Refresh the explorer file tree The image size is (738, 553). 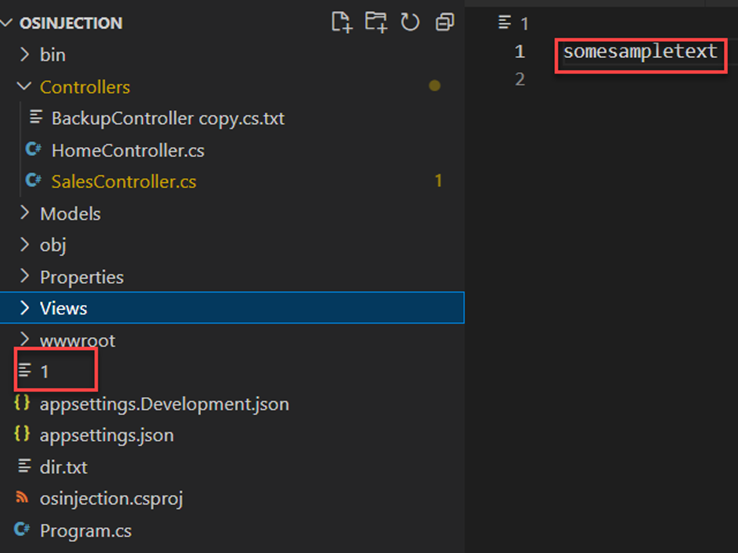tap(410, 22)
